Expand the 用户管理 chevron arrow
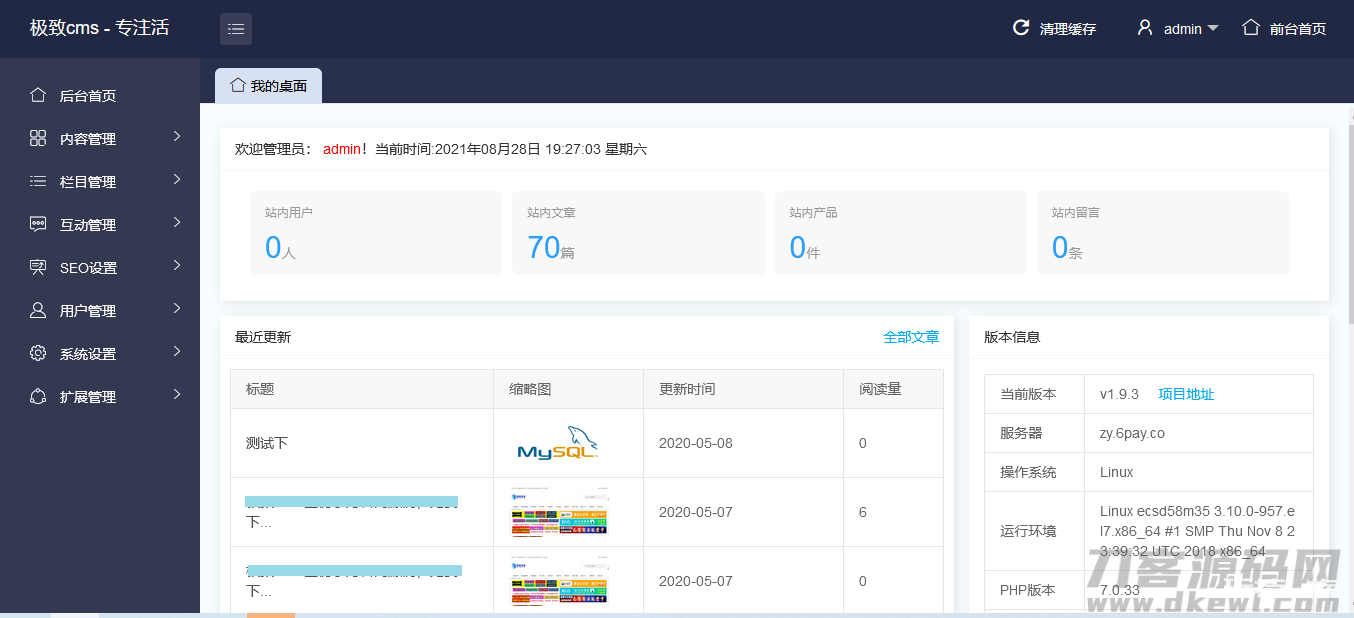 point(177,308)
